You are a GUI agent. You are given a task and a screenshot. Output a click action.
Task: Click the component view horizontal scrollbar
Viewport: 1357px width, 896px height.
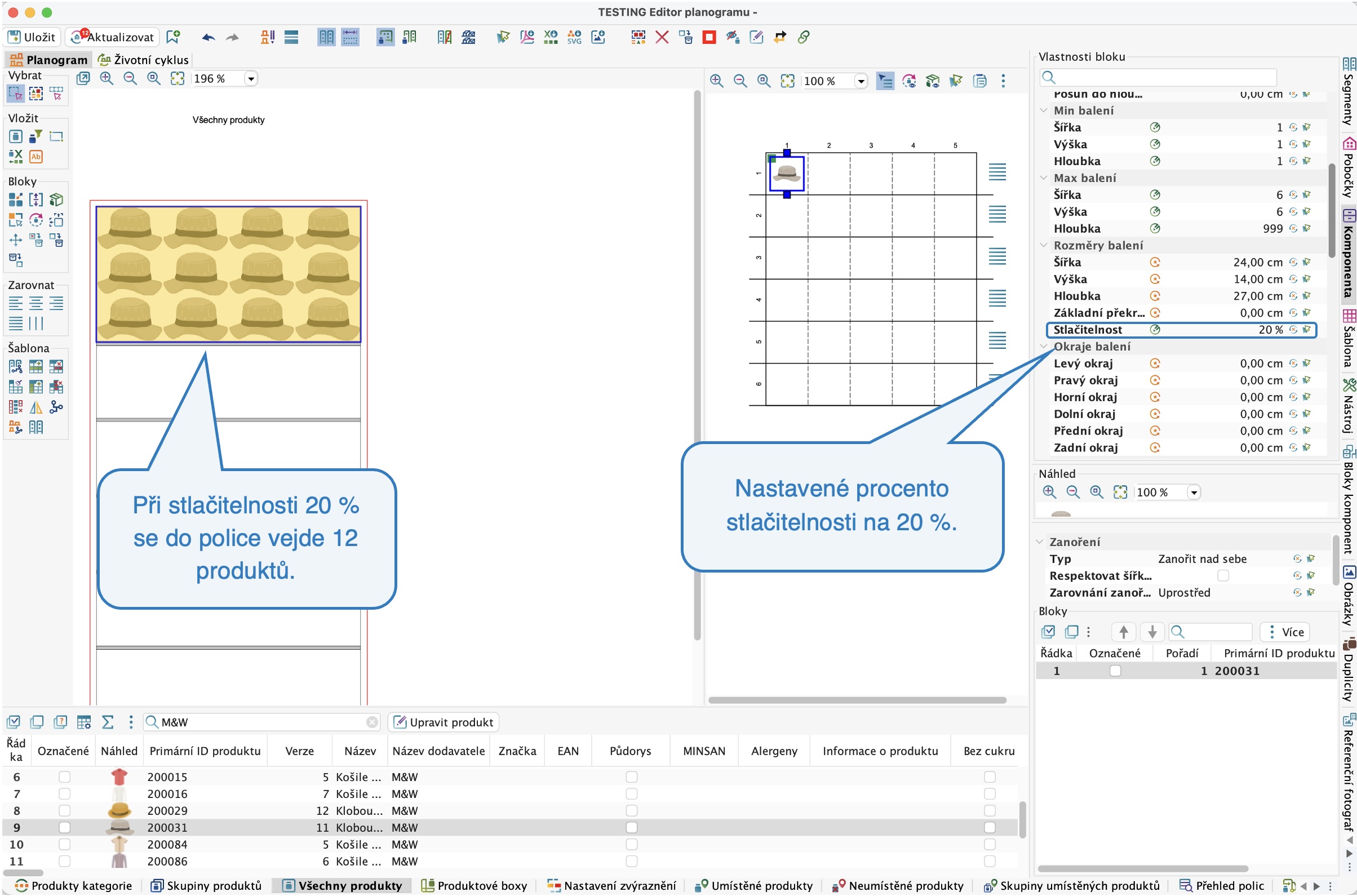click(x=857, y=700)
